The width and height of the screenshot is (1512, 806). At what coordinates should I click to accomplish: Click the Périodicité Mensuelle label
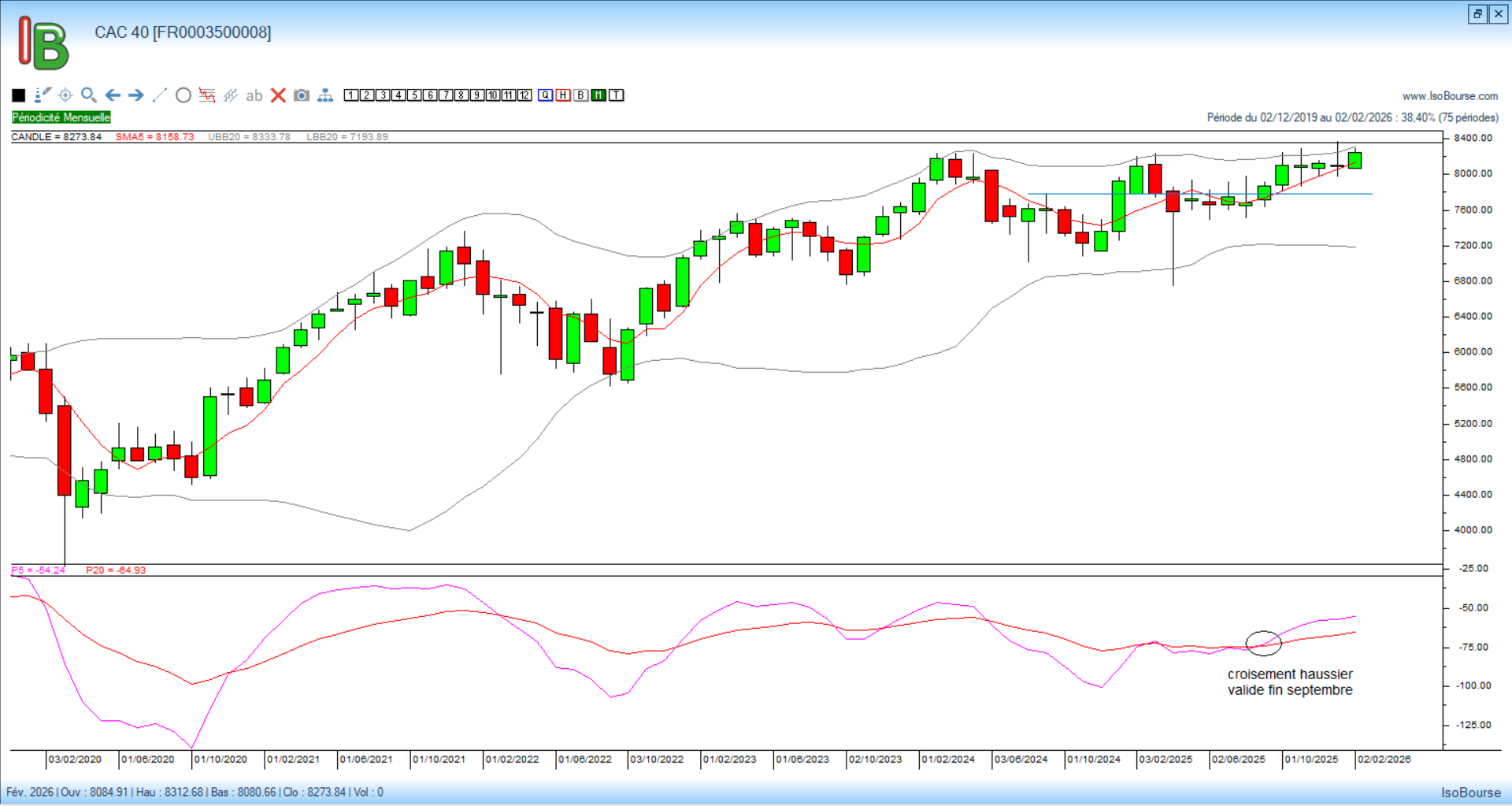(61, 117)
